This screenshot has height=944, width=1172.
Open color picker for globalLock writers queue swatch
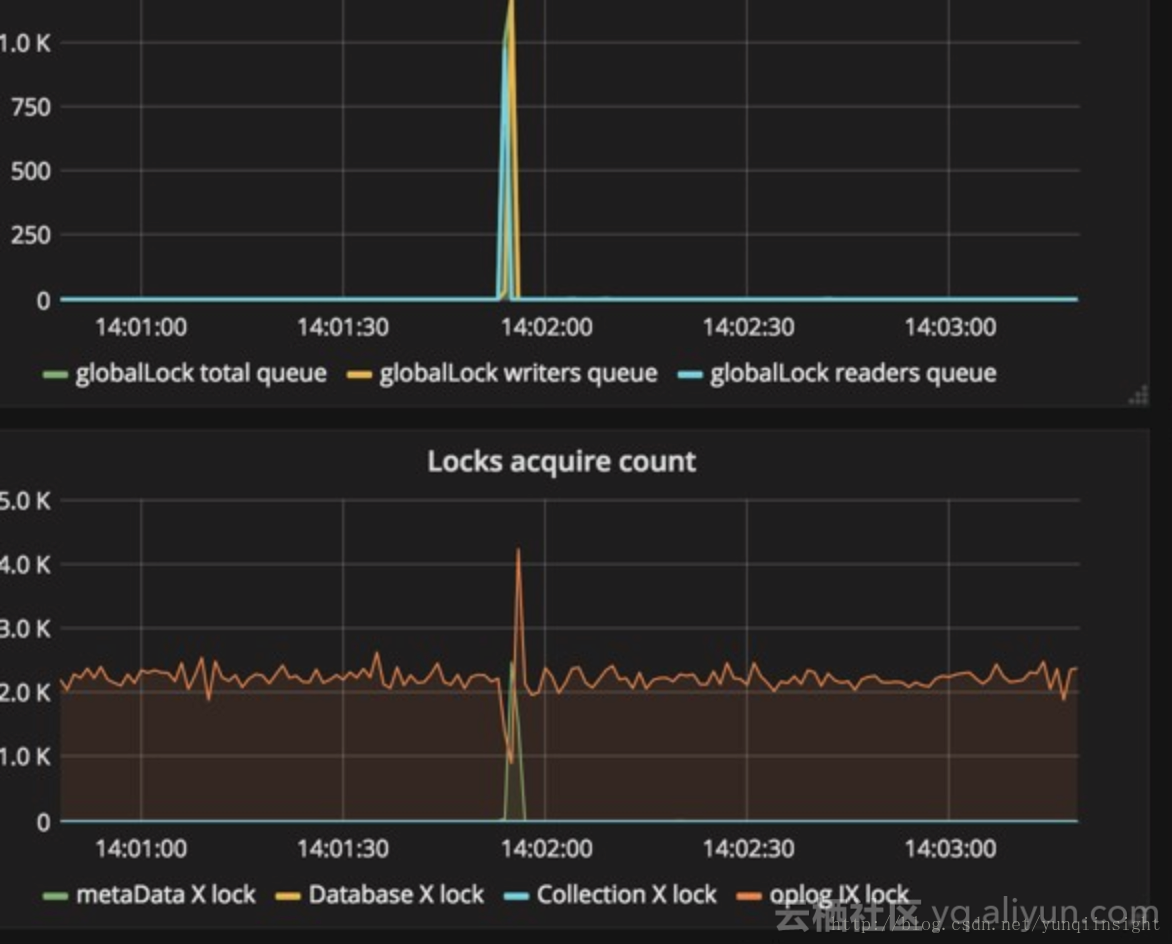pyautogui.click(x=360, y=374)
